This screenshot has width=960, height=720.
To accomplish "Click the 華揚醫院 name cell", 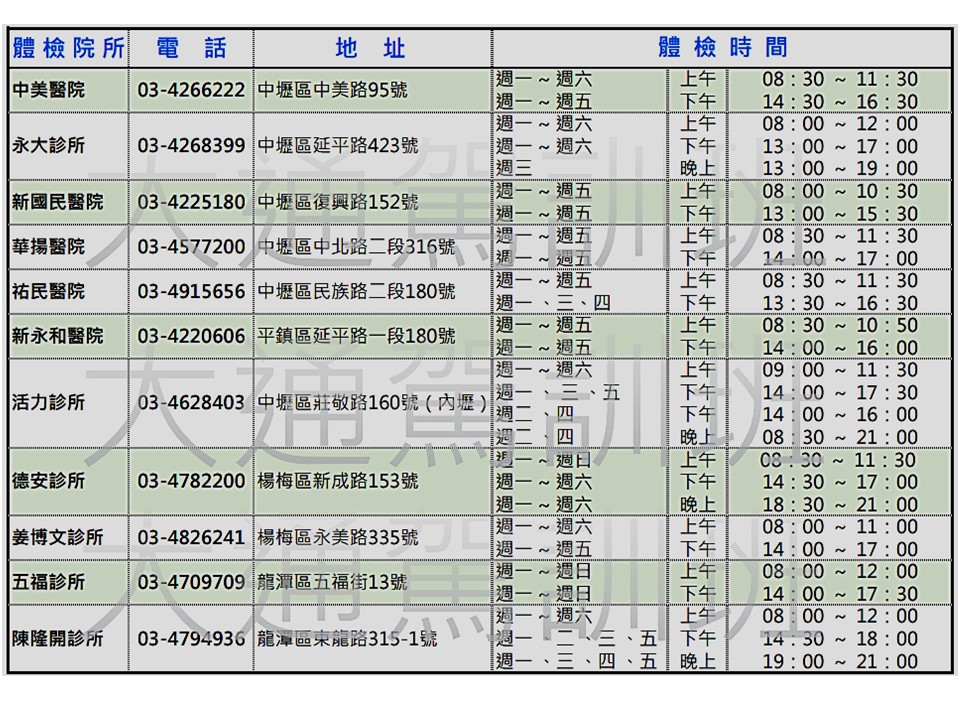I will point(49,247).
